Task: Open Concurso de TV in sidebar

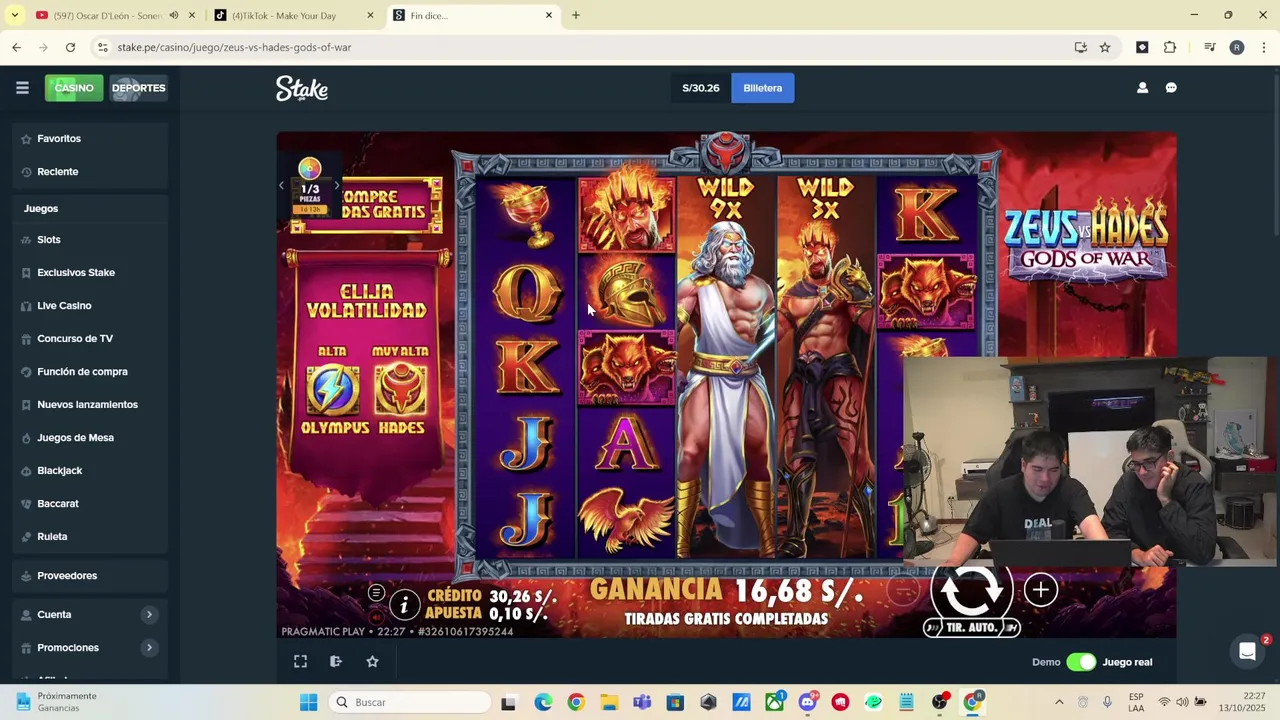Action: point(90,339)
